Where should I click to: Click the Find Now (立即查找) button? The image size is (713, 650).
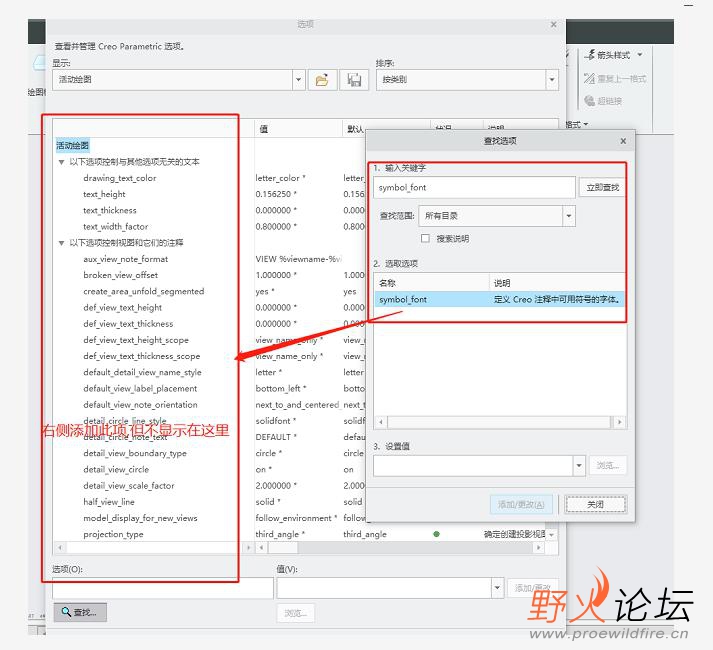coord(603,187)
